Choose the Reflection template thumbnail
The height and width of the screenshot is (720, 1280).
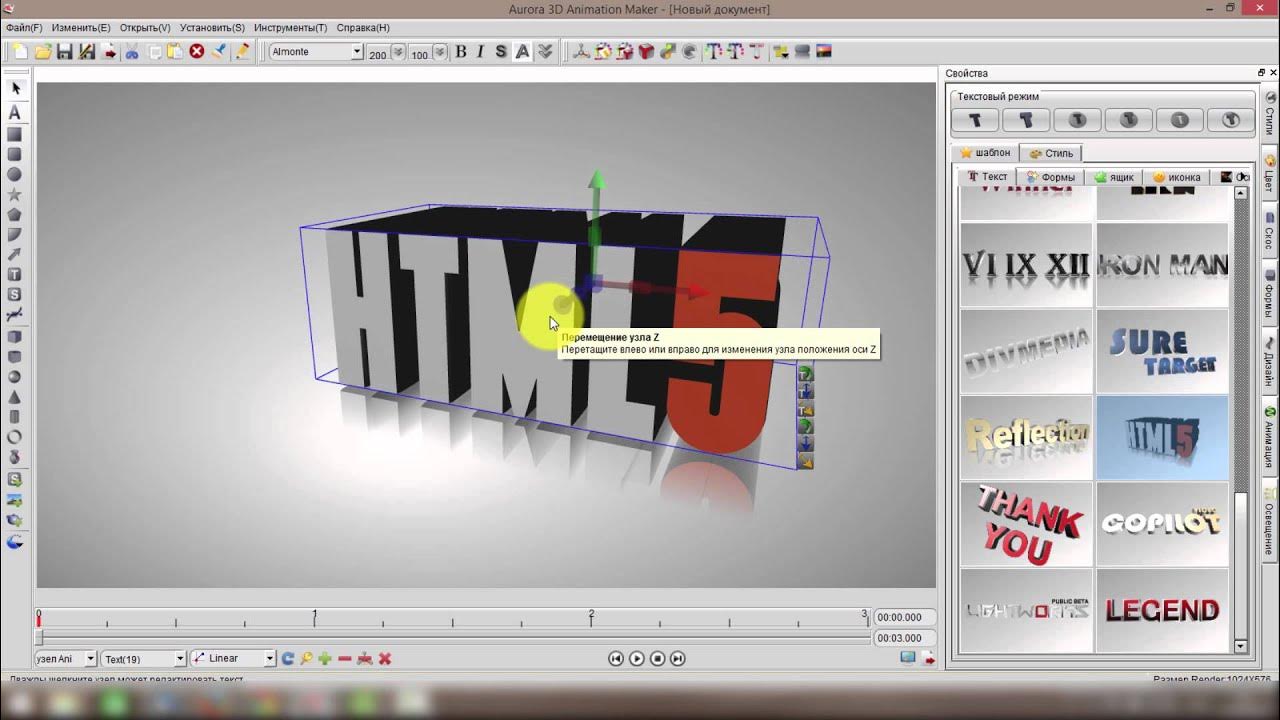(1026, 437)
